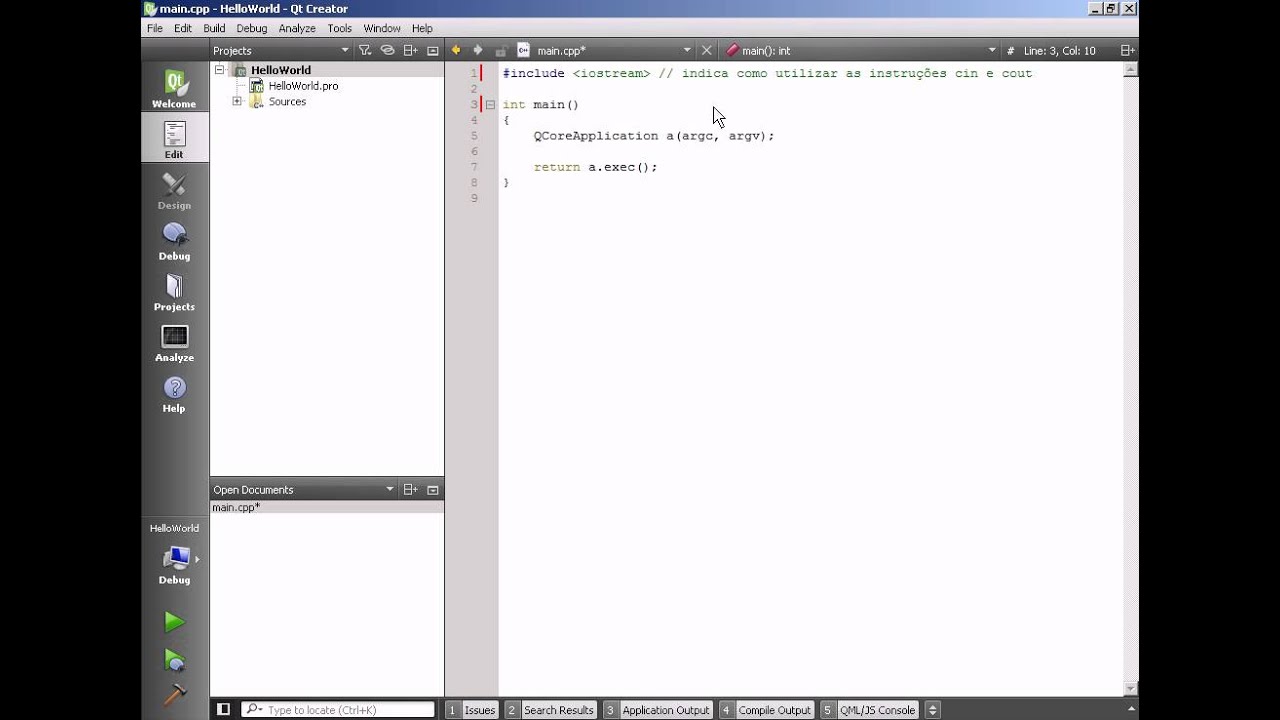Open the Projects mode

[174, 292]
